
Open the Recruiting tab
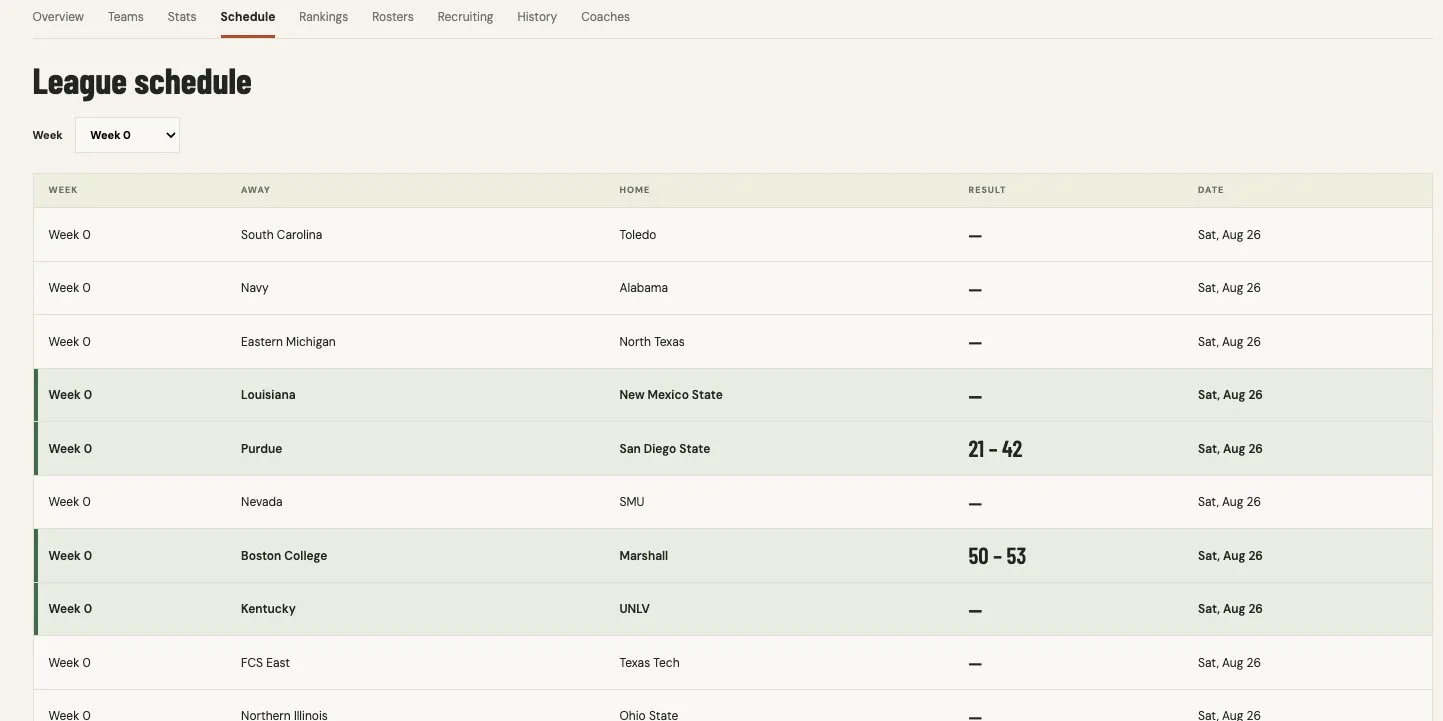[465, 17]
